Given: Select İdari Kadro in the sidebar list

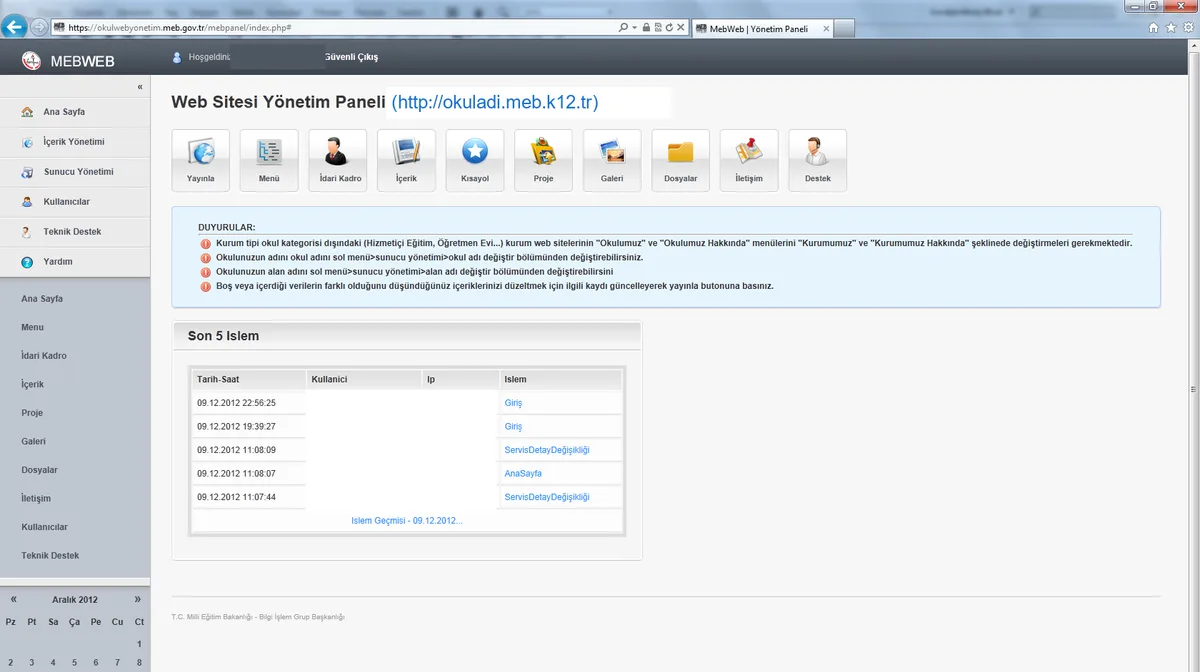Looking at the screenshot, I should [x=44, y=356].
